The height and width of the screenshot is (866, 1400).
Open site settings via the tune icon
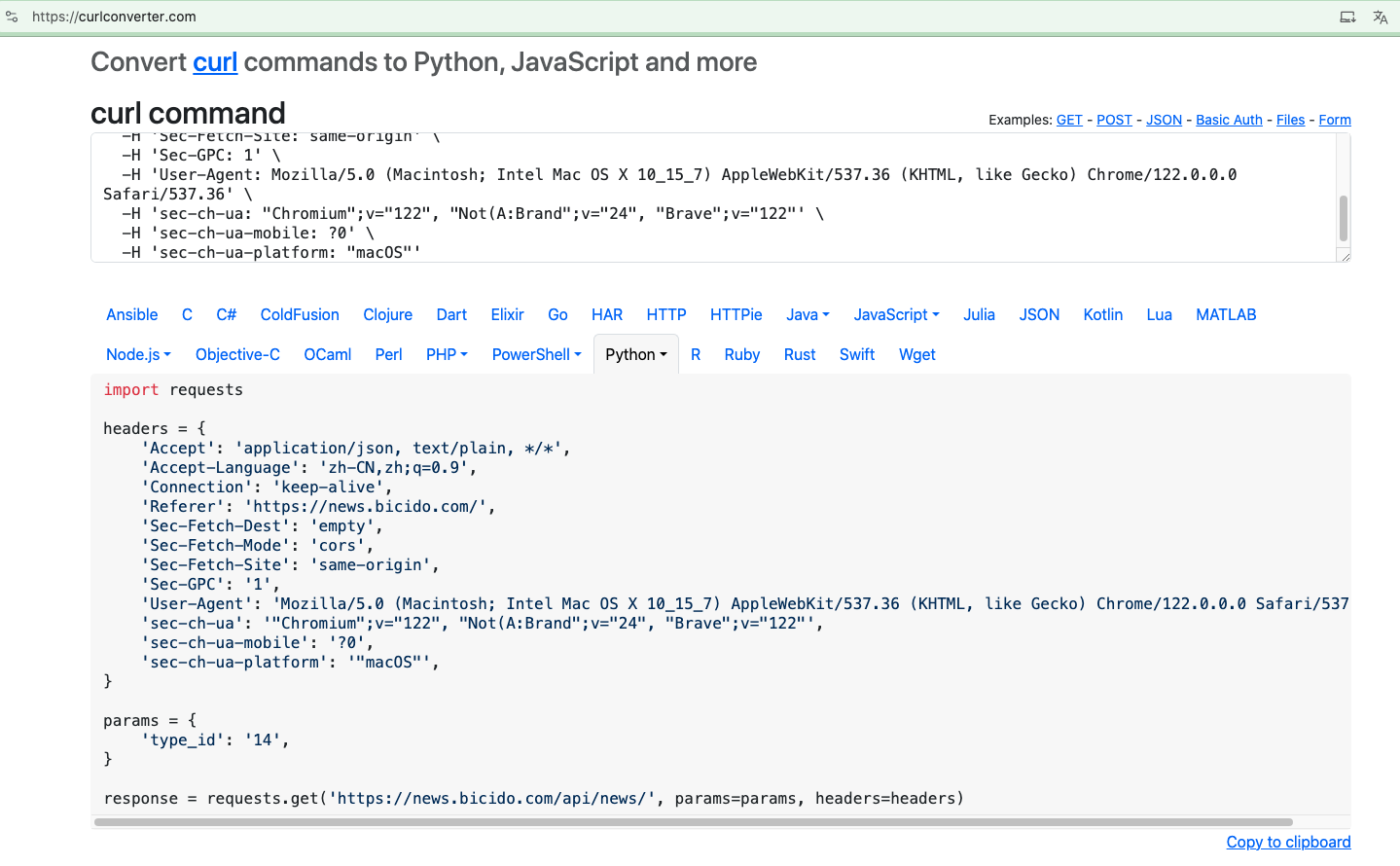(11, 16)
